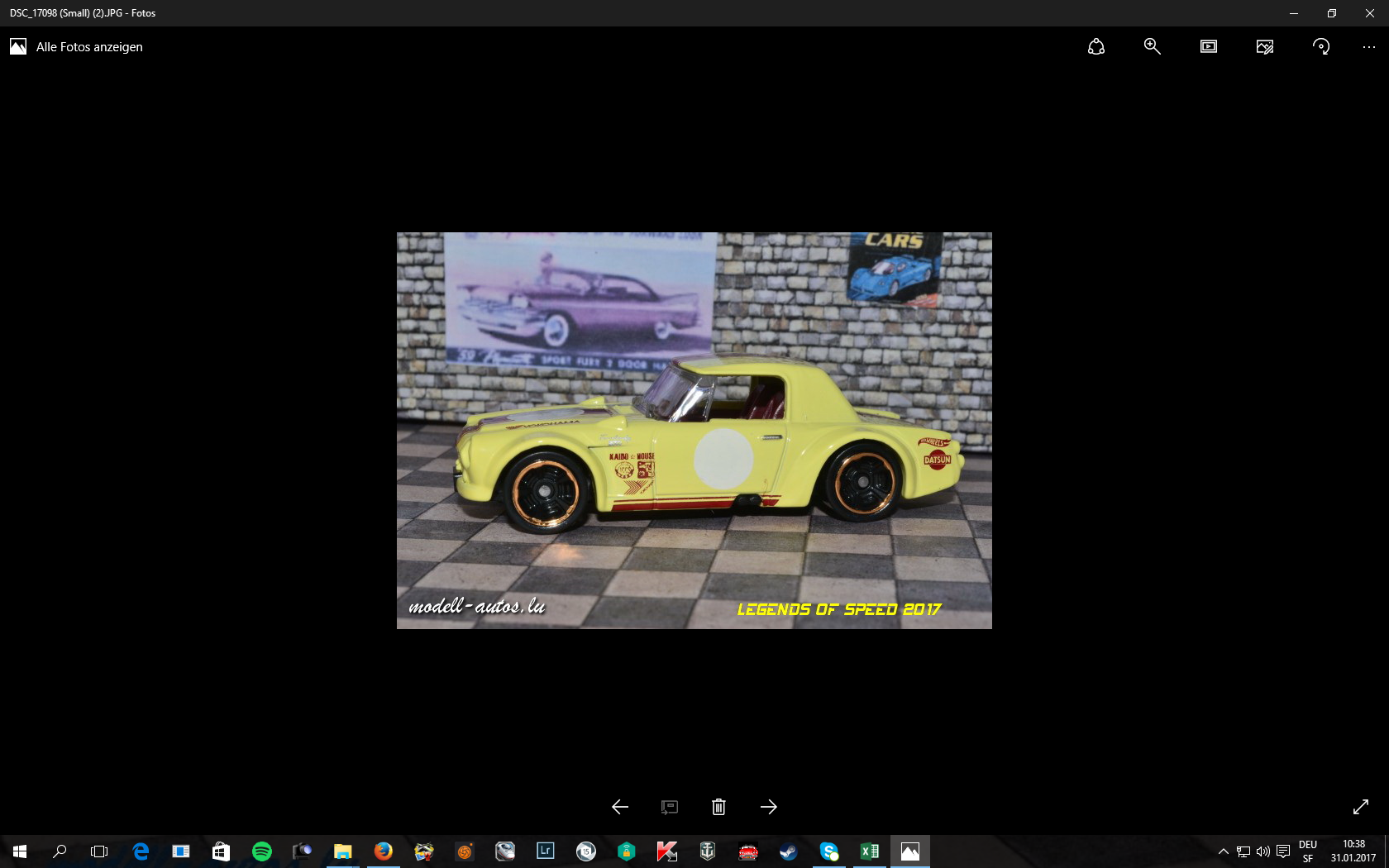
Task: Enter fullscreen view of the image
Action: (1362, 806)
